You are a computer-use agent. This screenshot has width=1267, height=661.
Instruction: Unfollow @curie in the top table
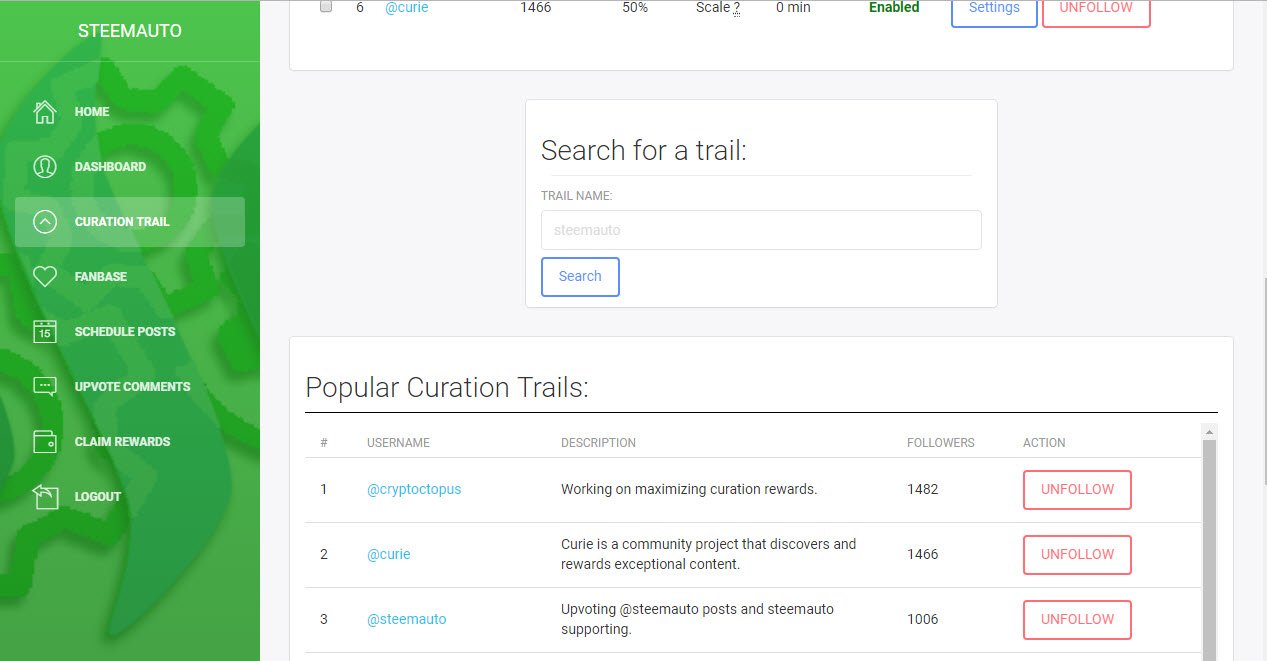coord(1096,10)
